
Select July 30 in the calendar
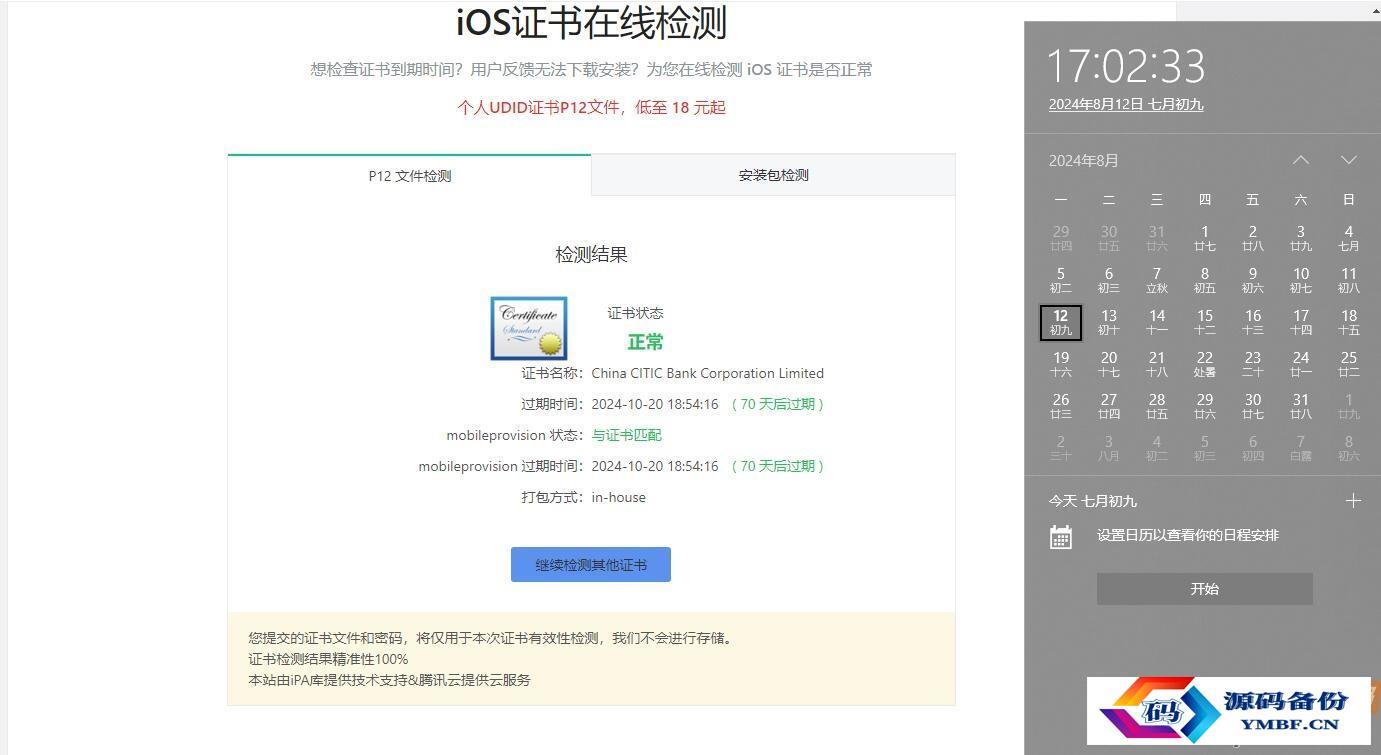tap(1108, 238)
